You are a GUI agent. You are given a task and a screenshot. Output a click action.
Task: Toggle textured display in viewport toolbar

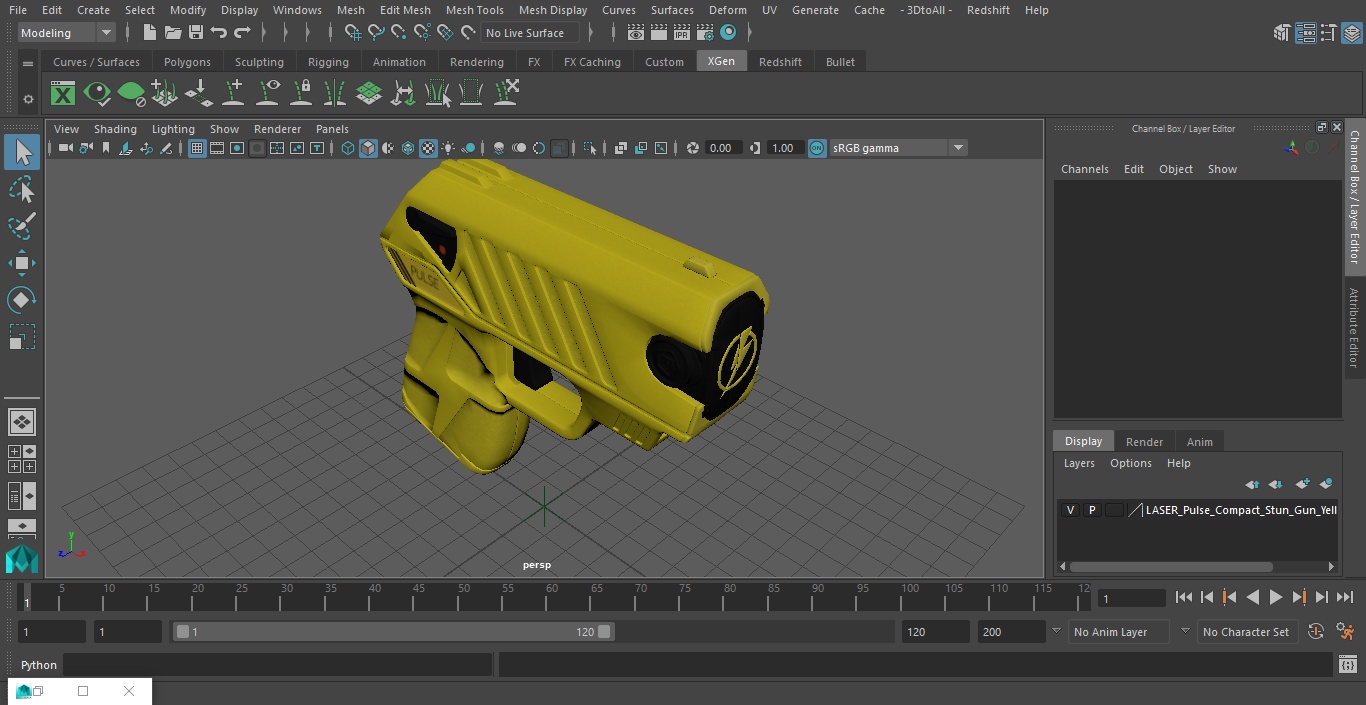tap(428, 148)
